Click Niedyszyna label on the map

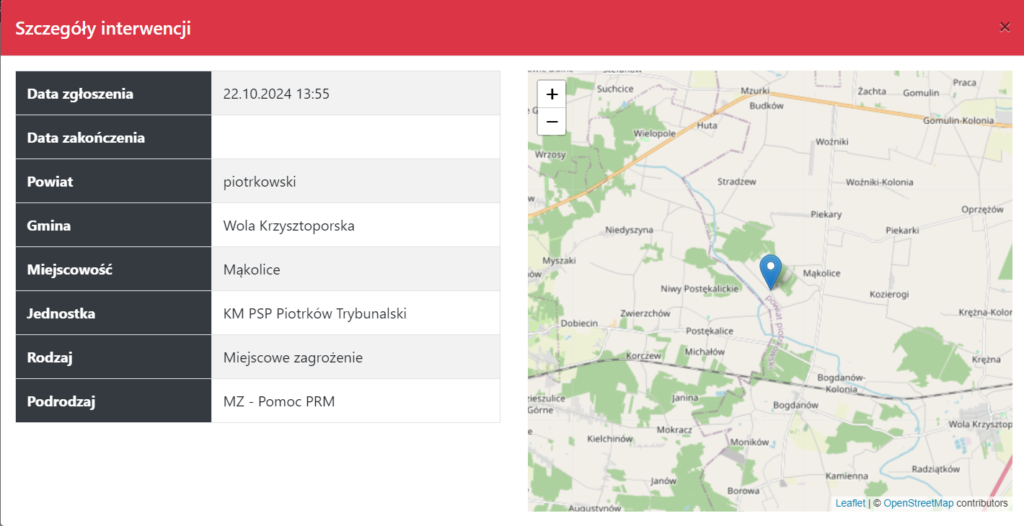pyautogui.click(x=629, y=230)
